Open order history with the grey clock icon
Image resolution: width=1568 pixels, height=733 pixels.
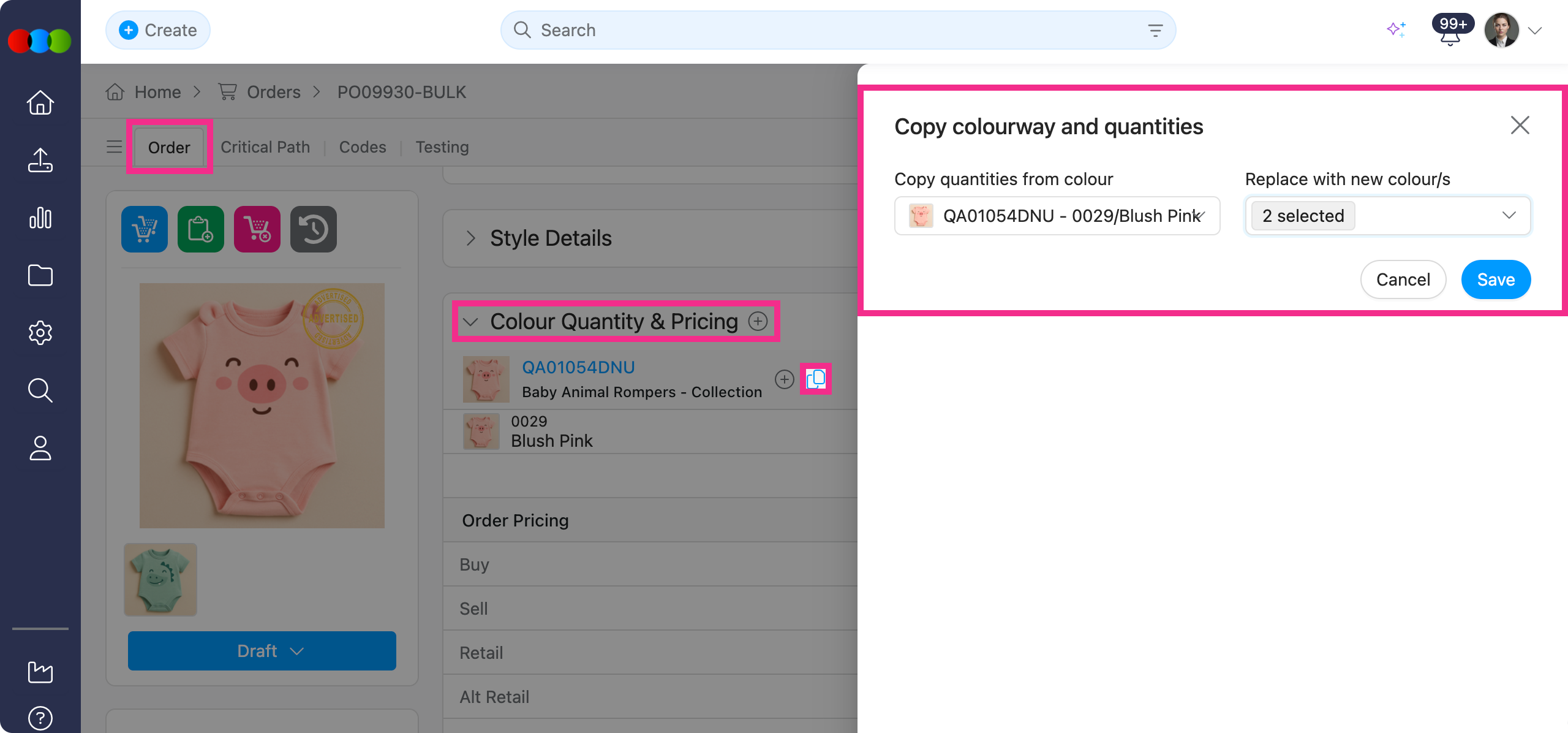313,229
